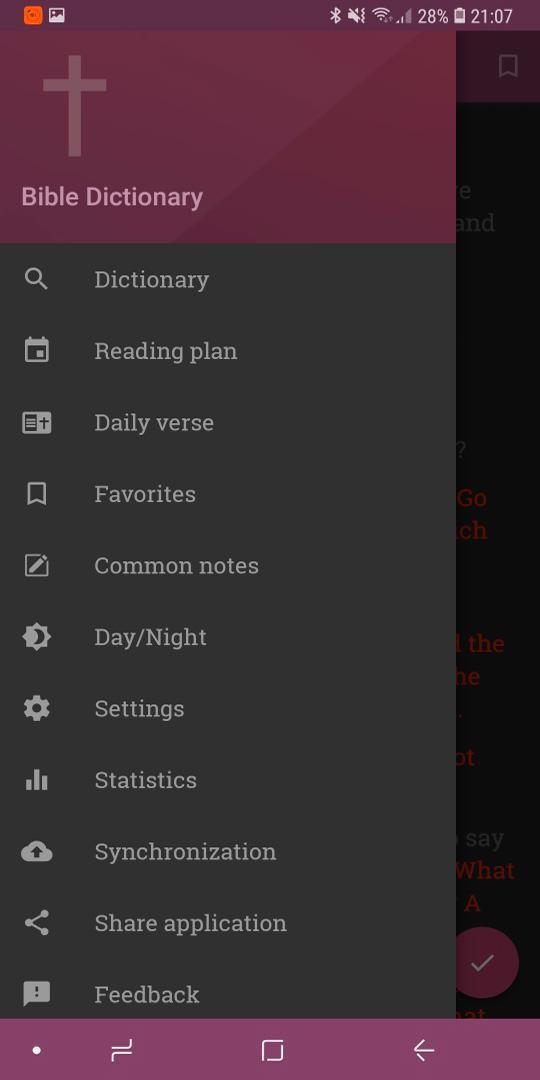Tap the cloud upload Synchronization icon
Image resolution: width=540 pixels, height=1080 pixels.
[x=37, y=852]
